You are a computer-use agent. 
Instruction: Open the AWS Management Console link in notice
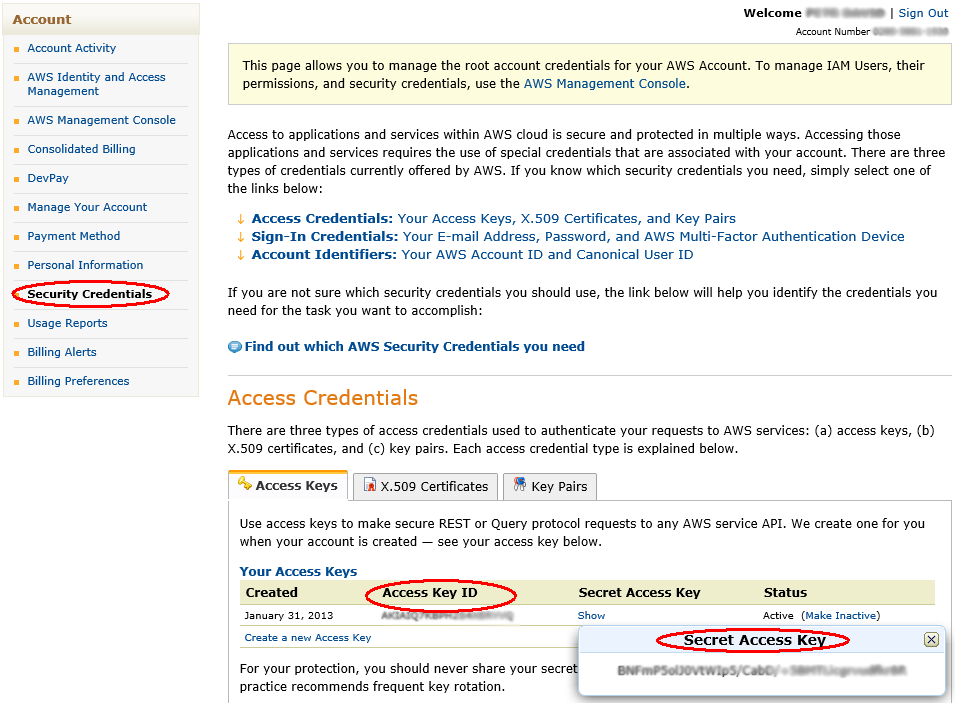pos(604,84)
